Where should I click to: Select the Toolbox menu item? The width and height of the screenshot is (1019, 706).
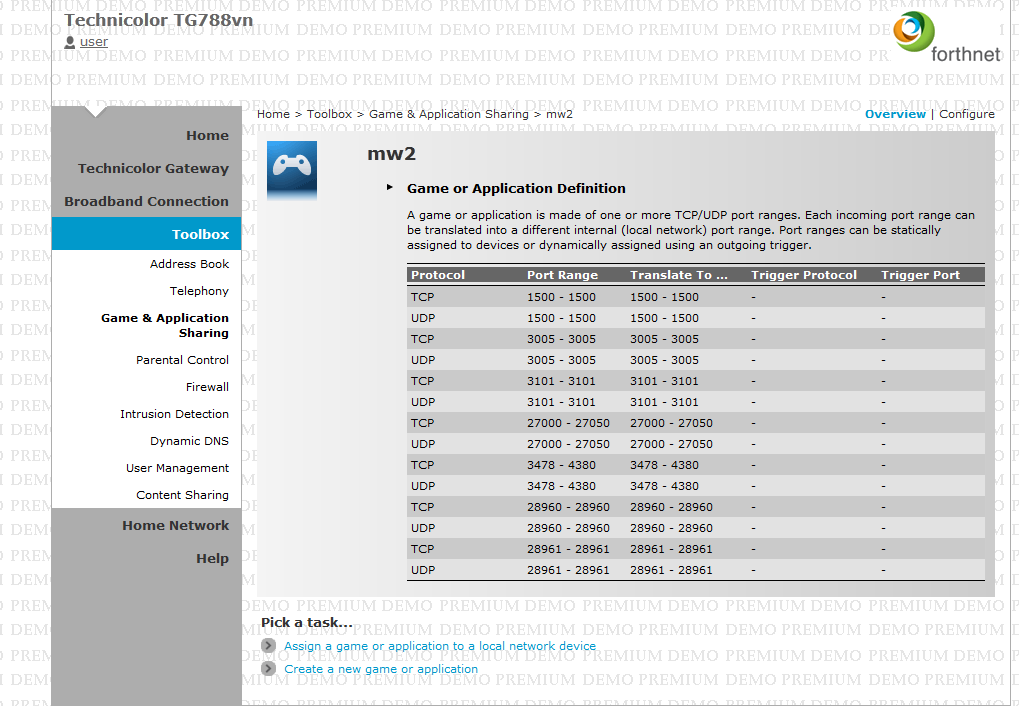pos(146,234)
